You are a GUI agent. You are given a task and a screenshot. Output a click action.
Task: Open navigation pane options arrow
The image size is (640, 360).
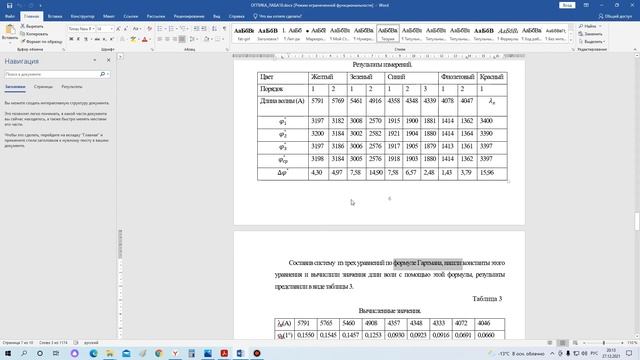pos(95,60)
